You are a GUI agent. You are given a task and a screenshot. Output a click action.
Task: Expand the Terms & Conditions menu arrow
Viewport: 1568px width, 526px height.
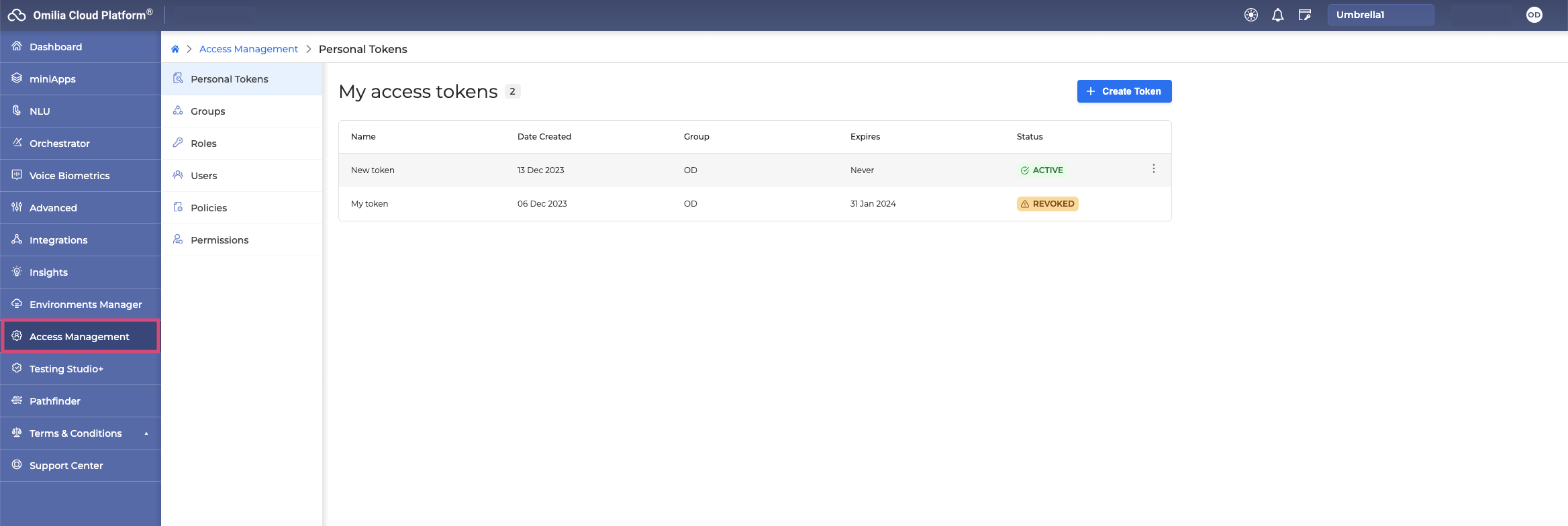pos(146,433)
